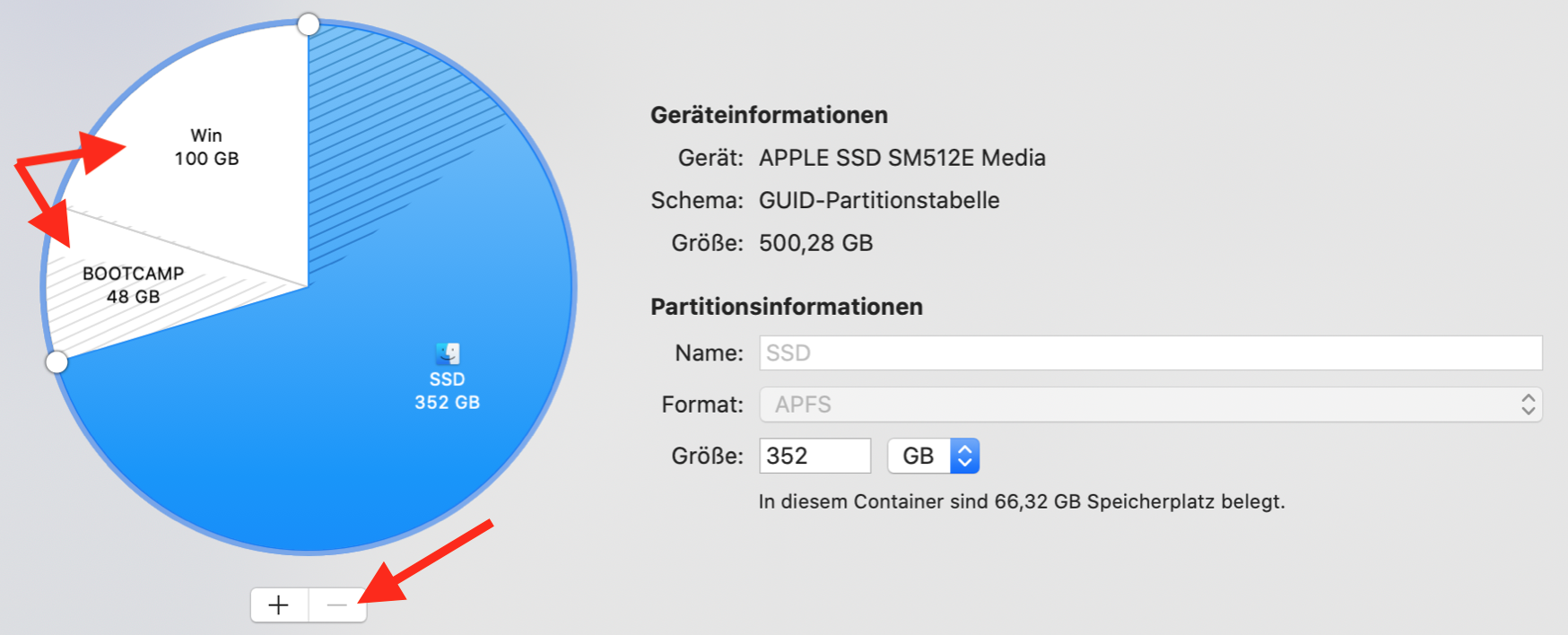Select the BOOTCAMP 48 GB partition slice
This screenshot has width=1568, height=635.
133,285
